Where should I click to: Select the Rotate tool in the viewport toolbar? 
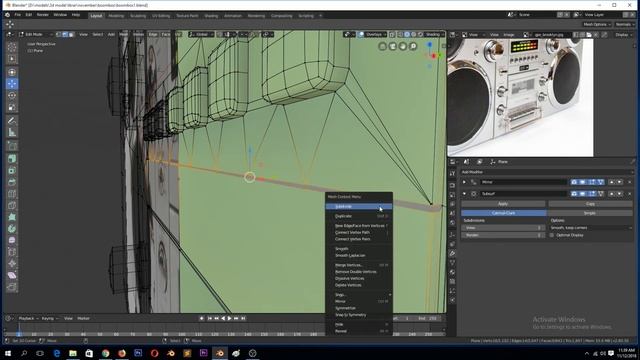point(12,96)
